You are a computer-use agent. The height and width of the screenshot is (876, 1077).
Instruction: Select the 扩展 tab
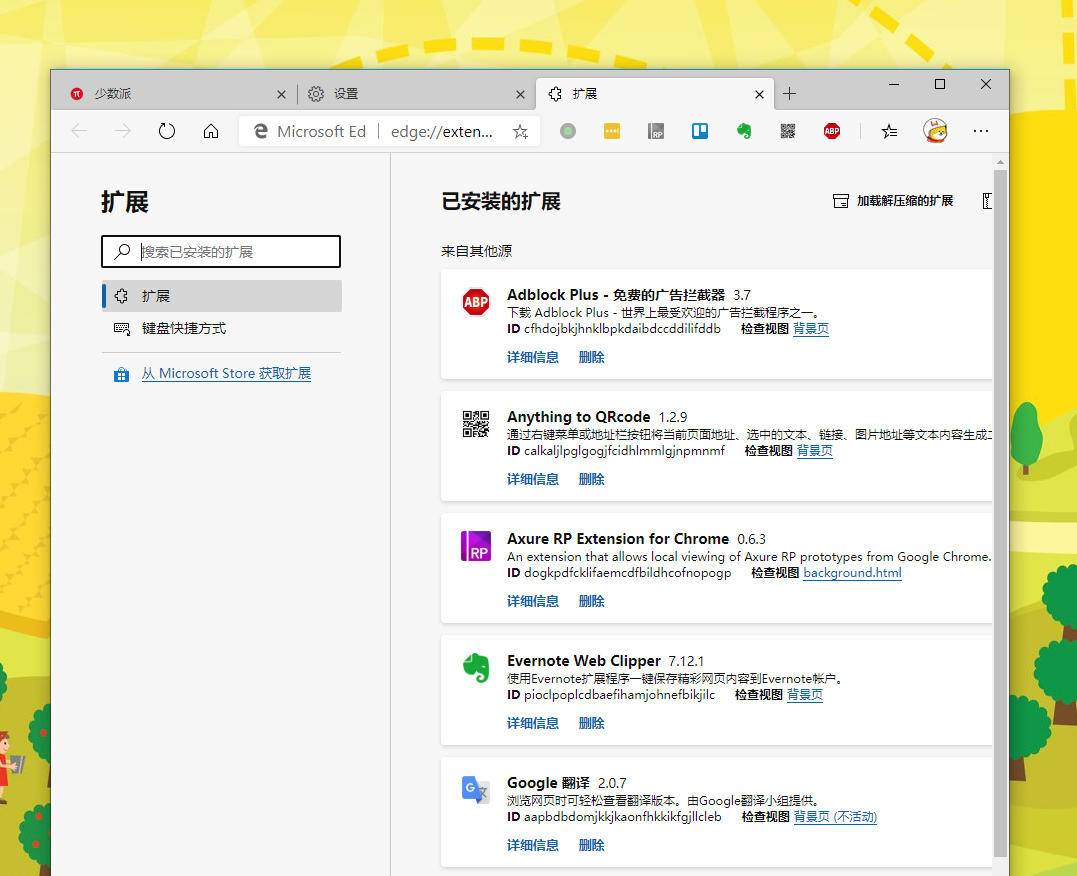[655, 93]
